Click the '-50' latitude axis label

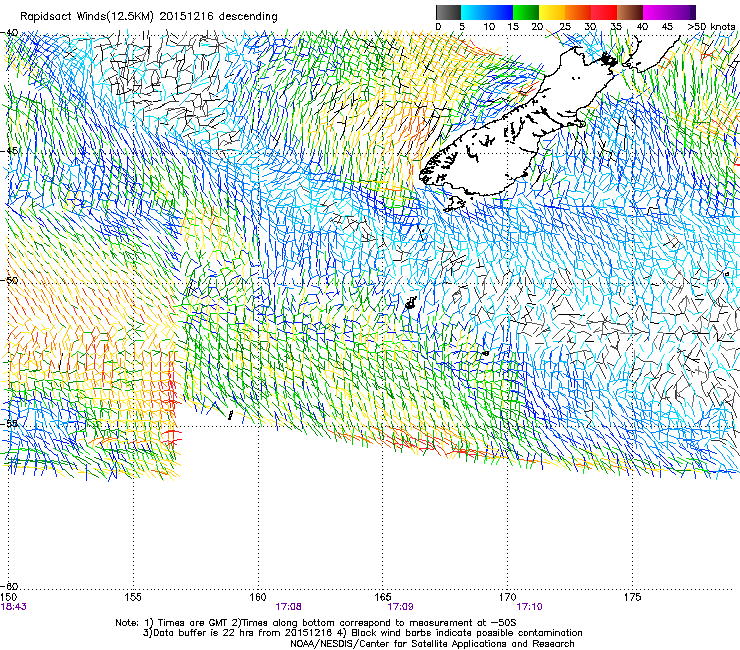point(10,280)
